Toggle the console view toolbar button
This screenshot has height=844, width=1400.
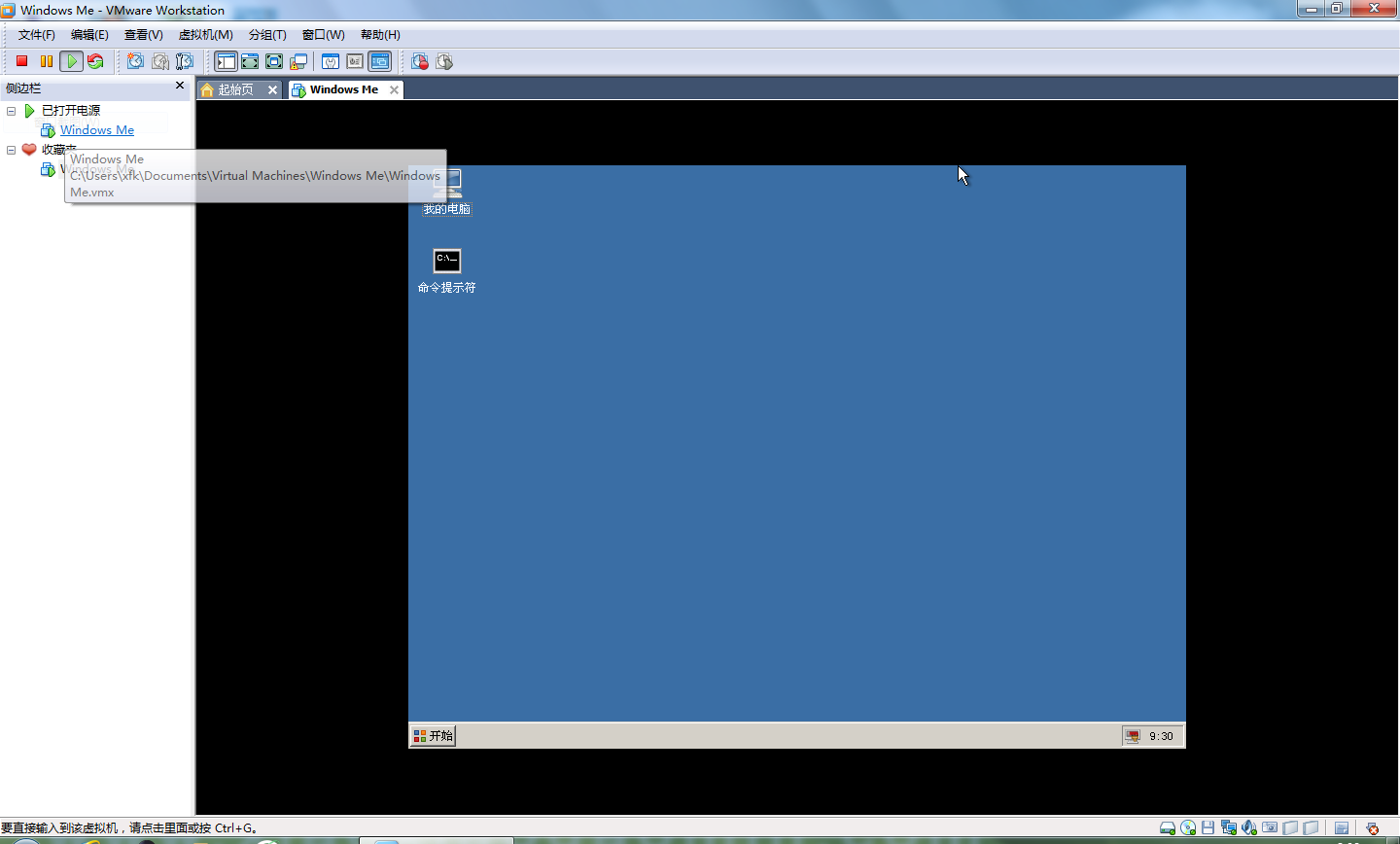tap(380, 61)
